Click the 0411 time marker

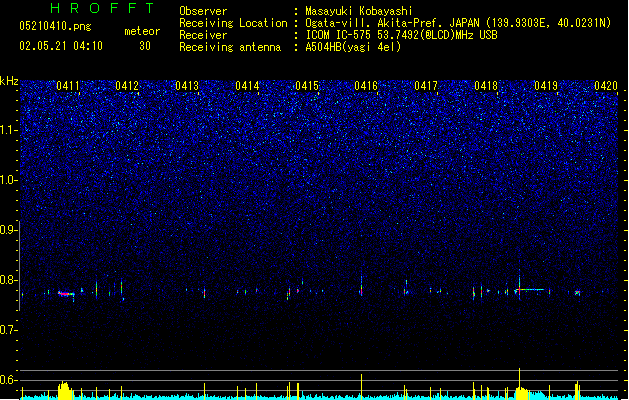click(68, 86)
